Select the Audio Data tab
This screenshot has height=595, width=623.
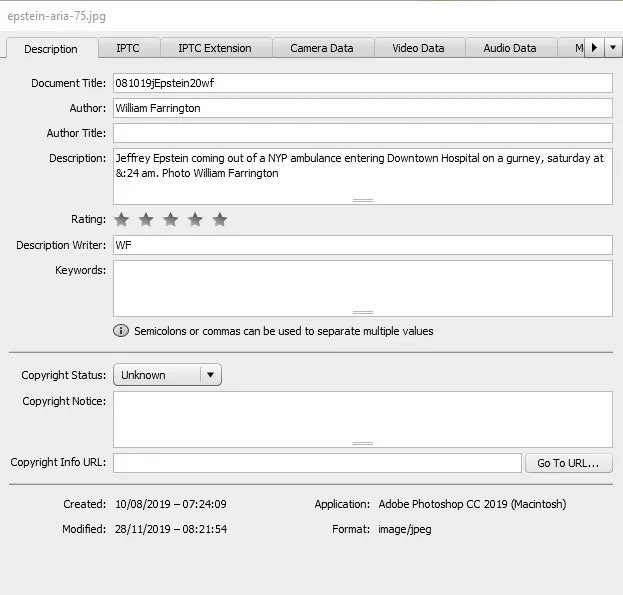(510, 48)
